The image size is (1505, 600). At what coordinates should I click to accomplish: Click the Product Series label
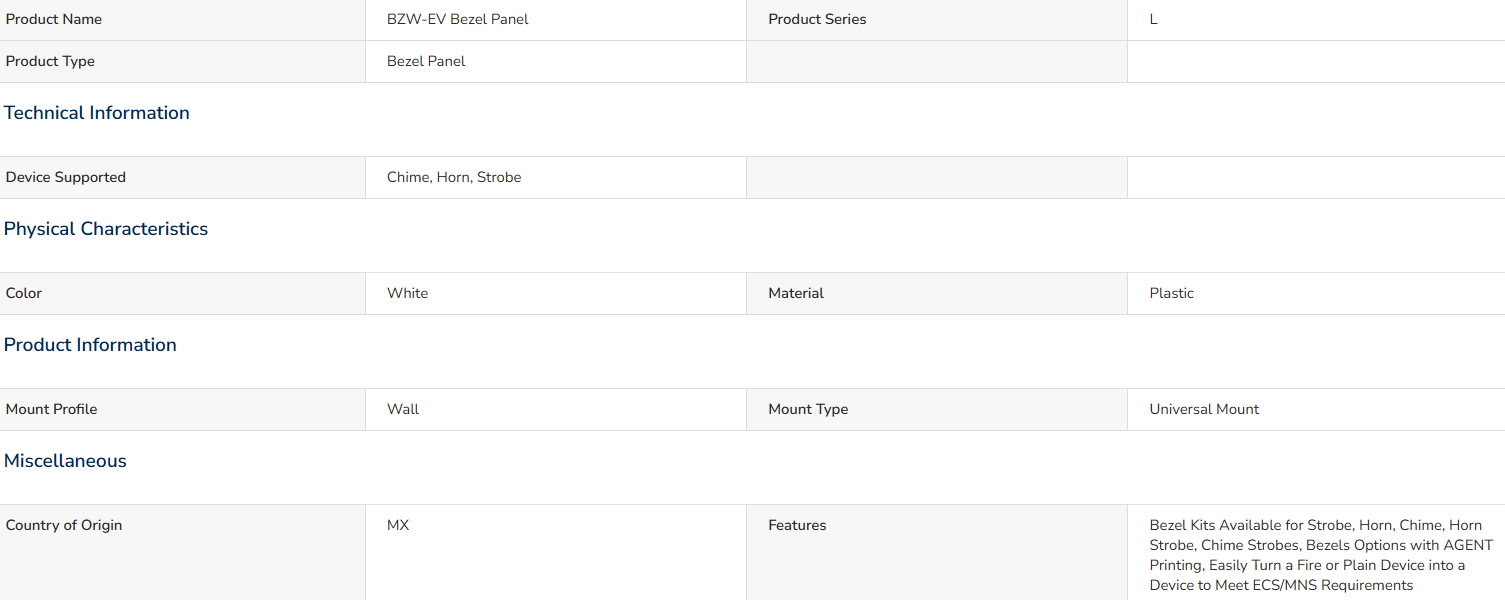[x=817, y=19]
